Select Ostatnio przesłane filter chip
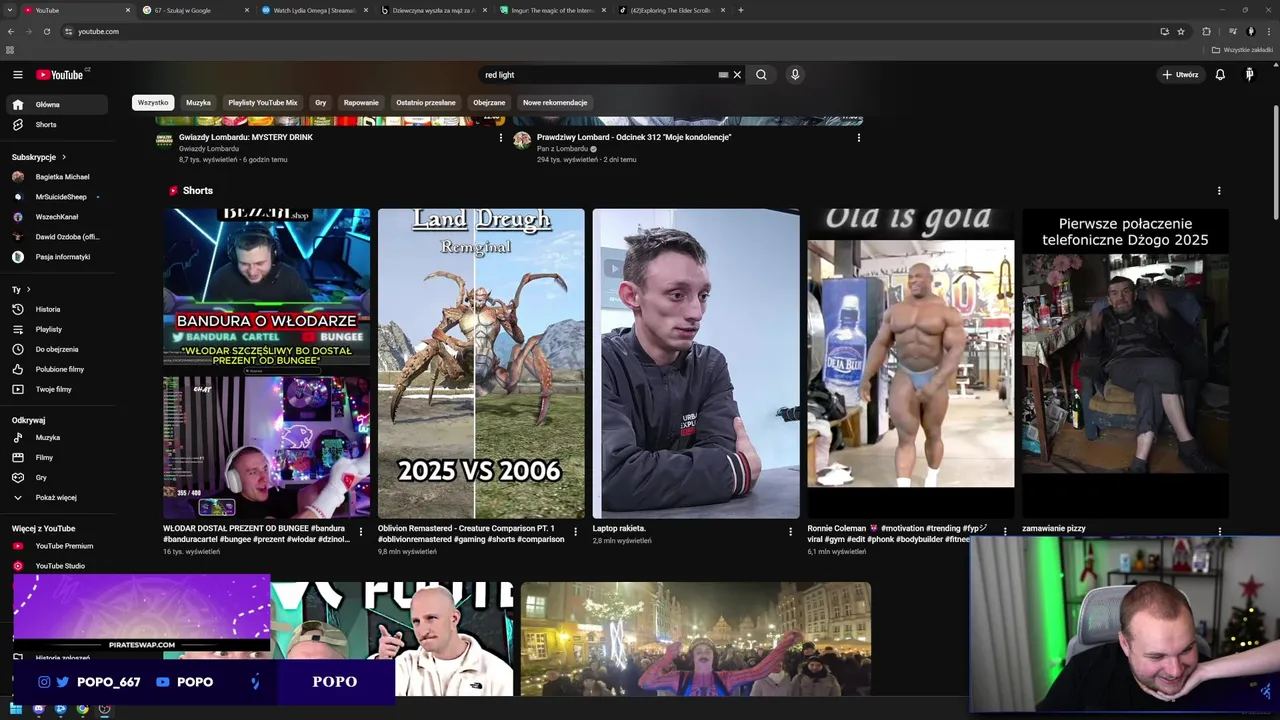 [x=426, y=102]
